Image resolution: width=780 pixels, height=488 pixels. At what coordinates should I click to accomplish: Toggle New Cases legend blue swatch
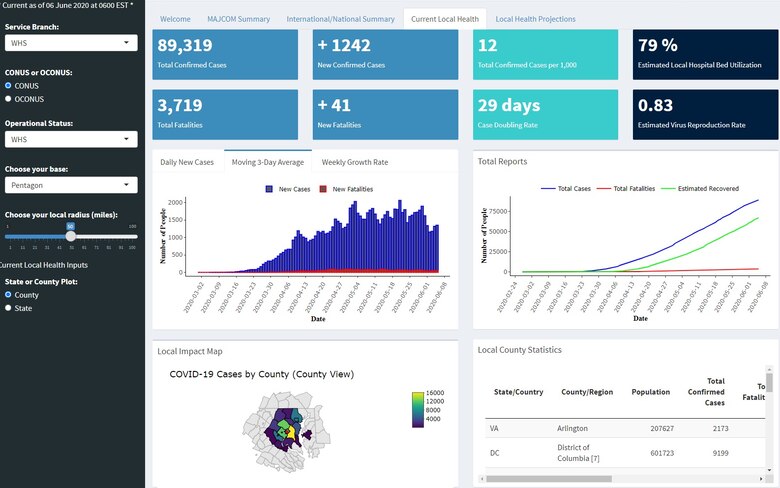[x=270, y=189]
